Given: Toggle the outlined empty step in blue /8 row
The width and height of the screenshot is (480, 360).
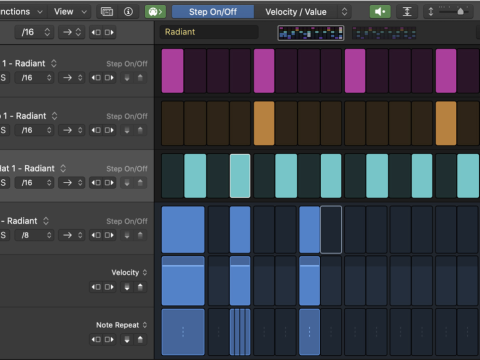Looking at the screenshot, I should [331, 229].
